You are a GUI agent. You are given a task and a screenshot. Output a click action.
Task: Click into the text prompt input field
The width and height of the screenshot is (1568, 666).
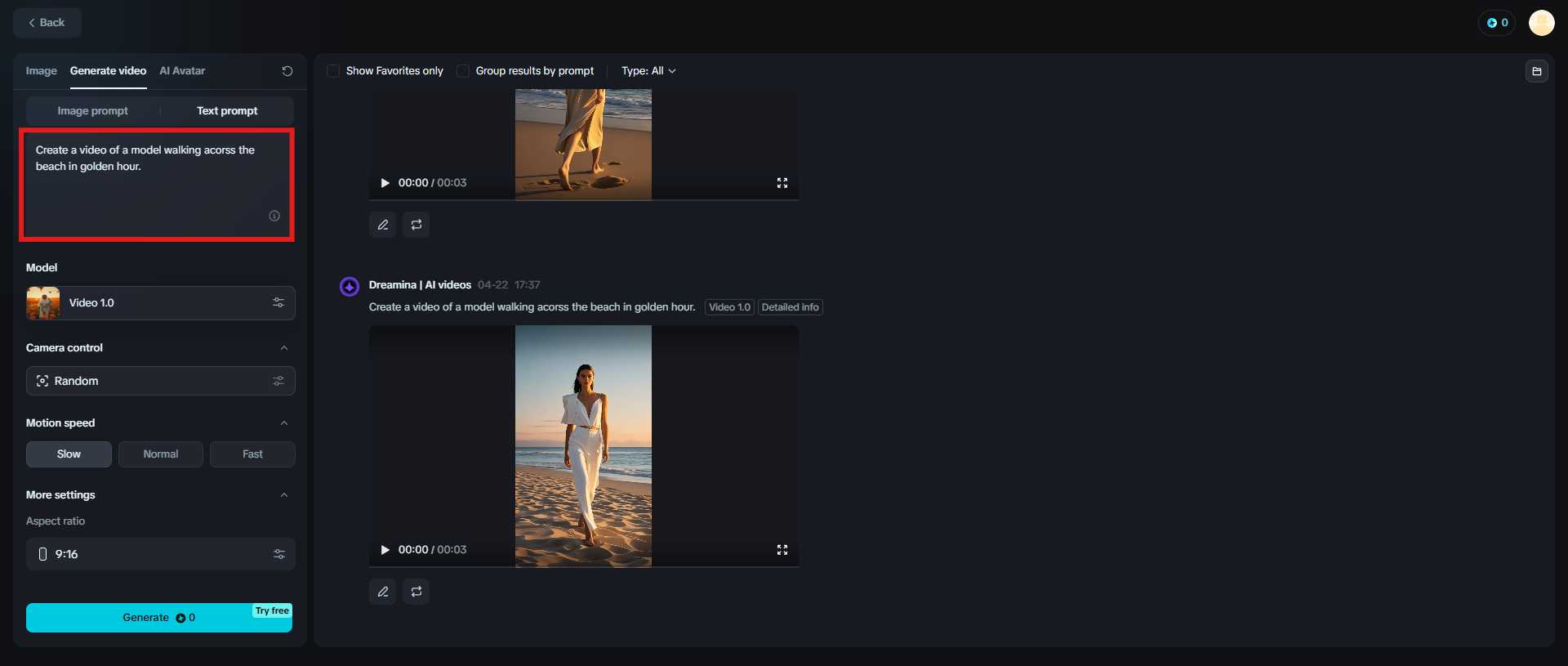coord(157,185)
